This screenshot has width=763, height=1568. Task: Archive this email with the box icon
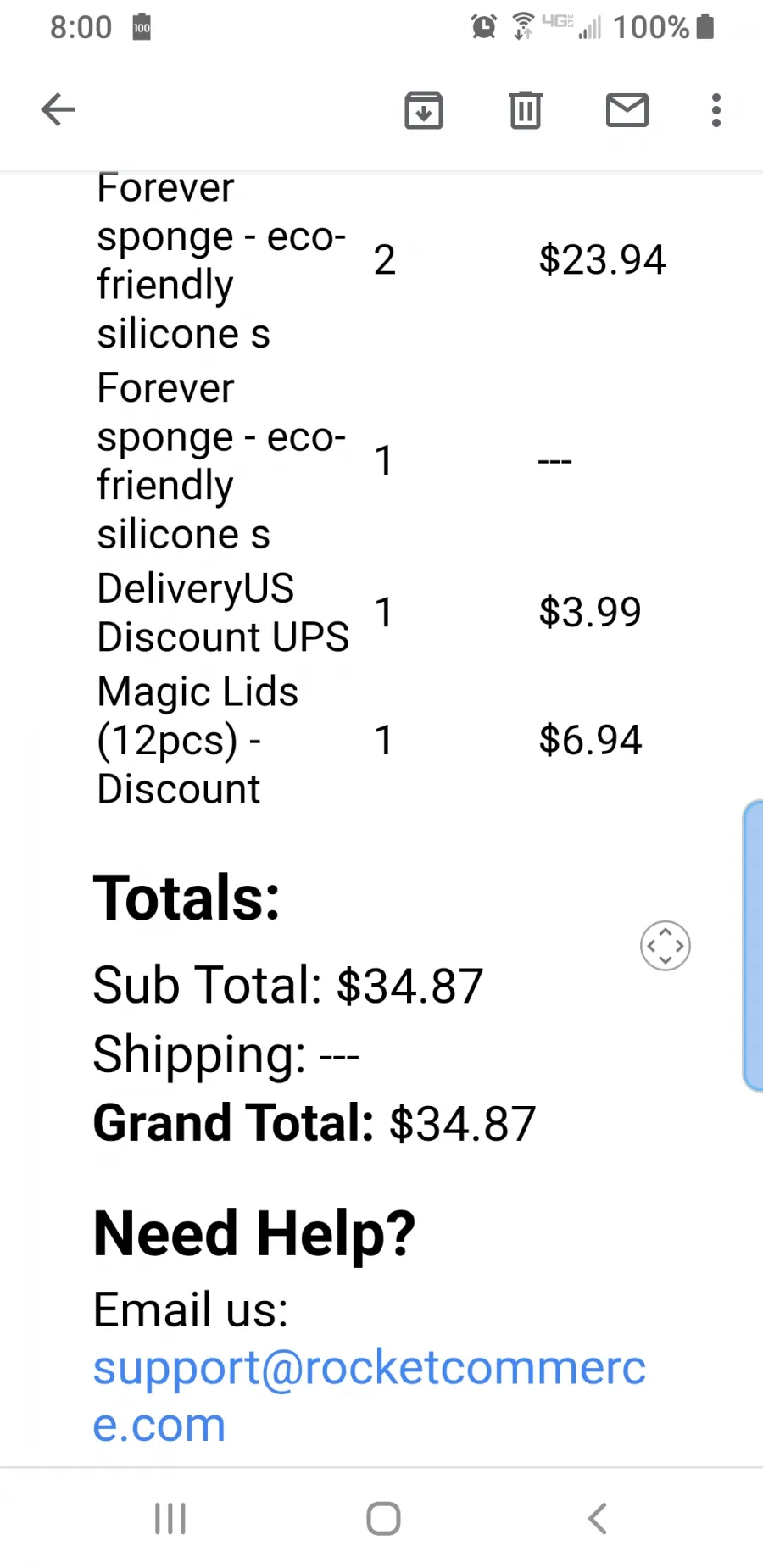[424, 110]
